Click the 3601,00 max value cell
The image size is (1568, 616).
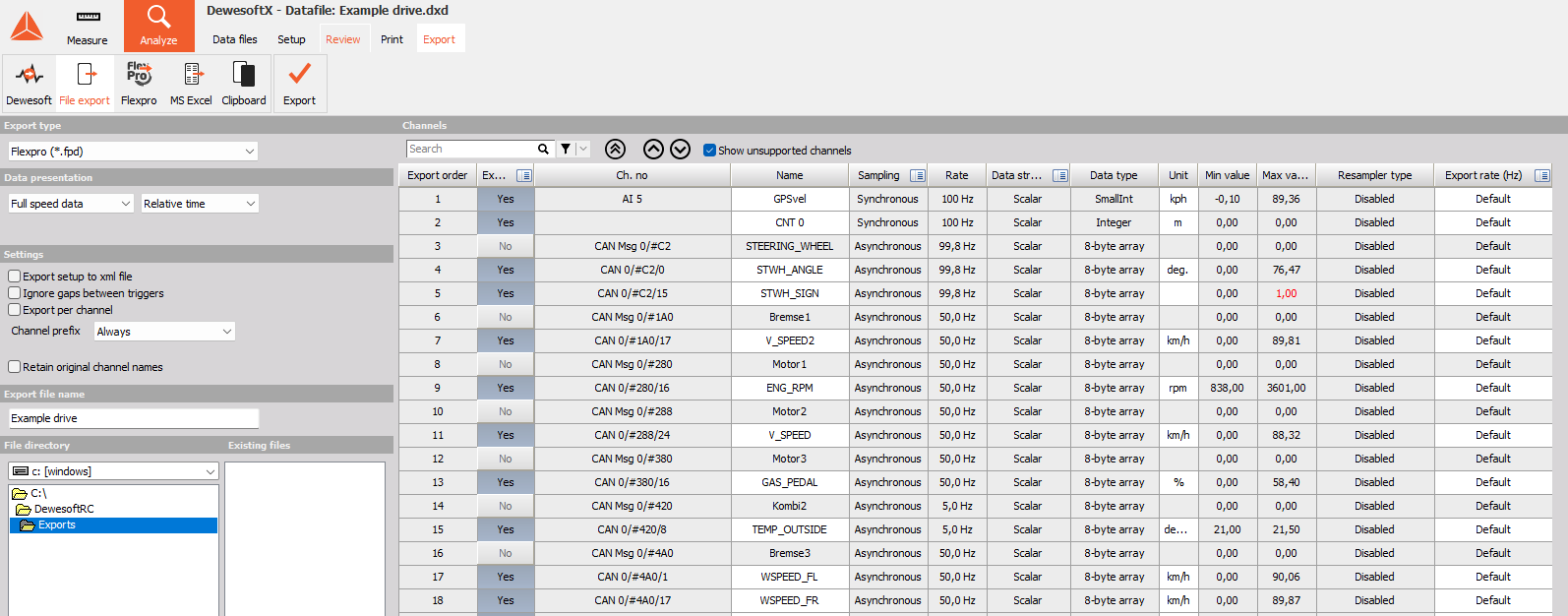tap(1286, 388)
